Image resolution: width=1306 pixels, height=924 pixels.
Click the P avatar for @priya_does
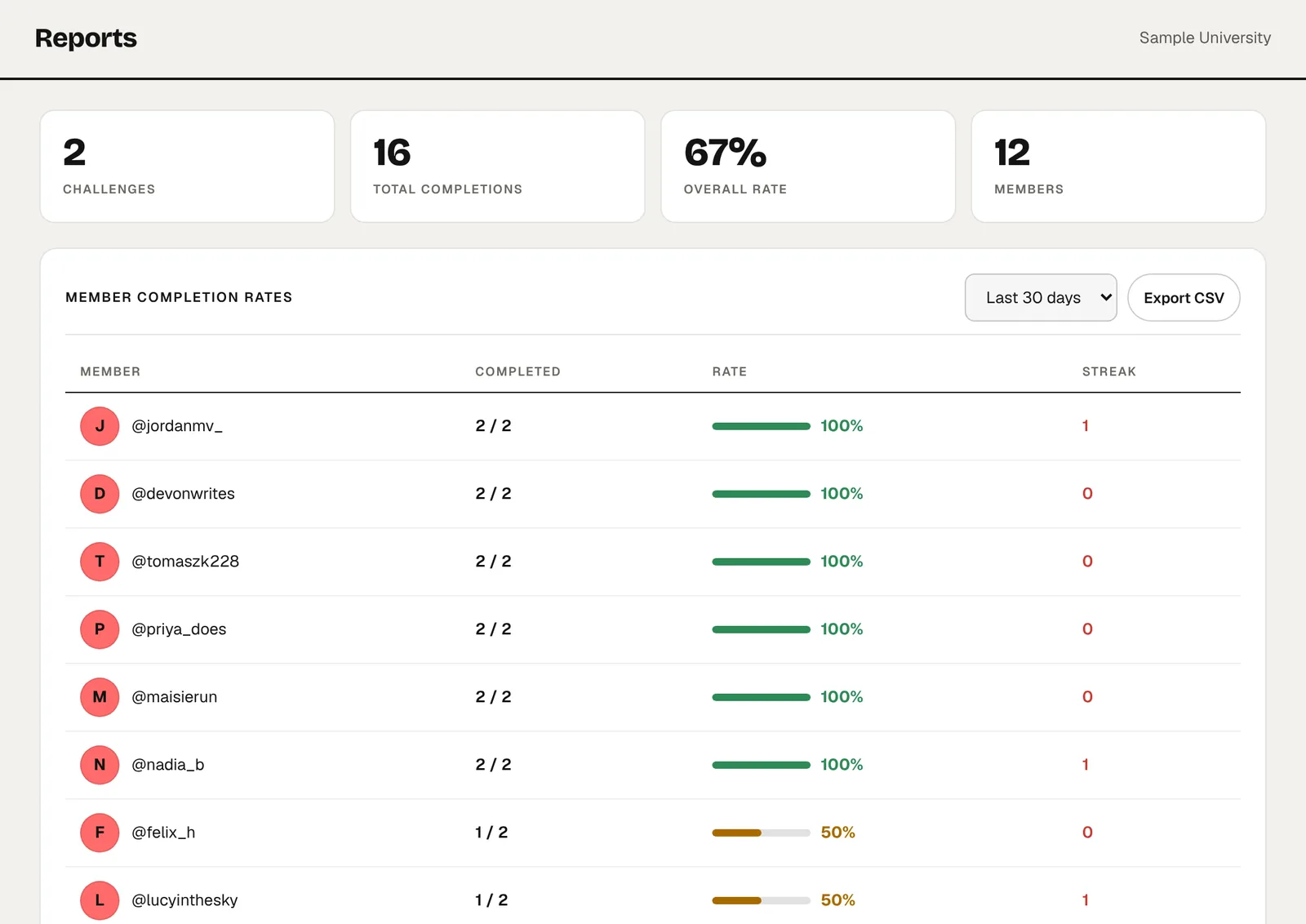(x=100, y=629)
